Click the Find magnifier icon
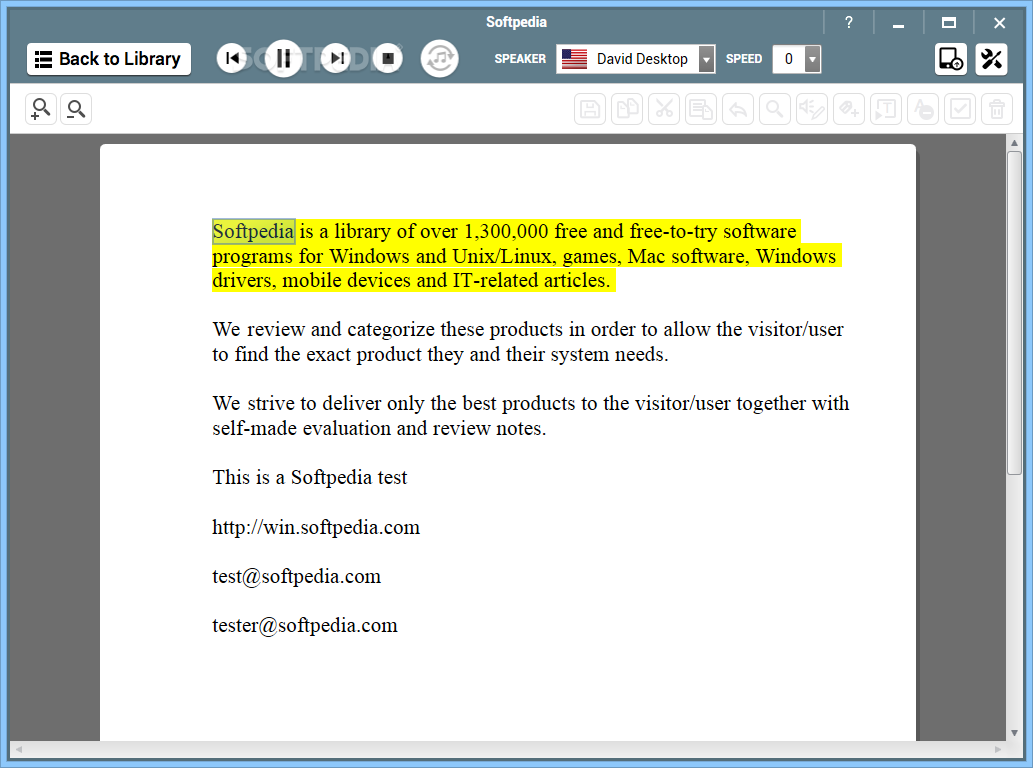The height and width of the screenshot is (768, 1033). click(x=774, y=109)
